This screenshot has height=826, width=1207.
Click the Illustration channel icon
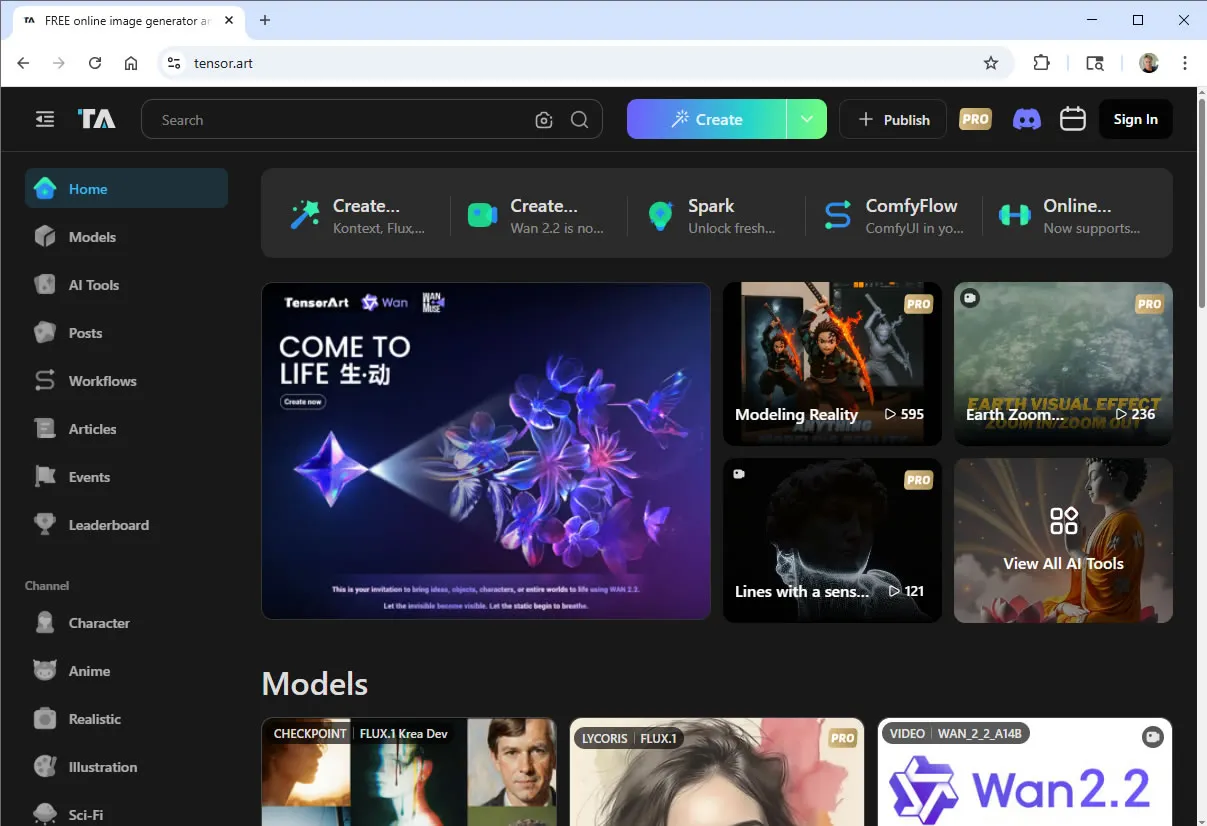tap(45, 767)
